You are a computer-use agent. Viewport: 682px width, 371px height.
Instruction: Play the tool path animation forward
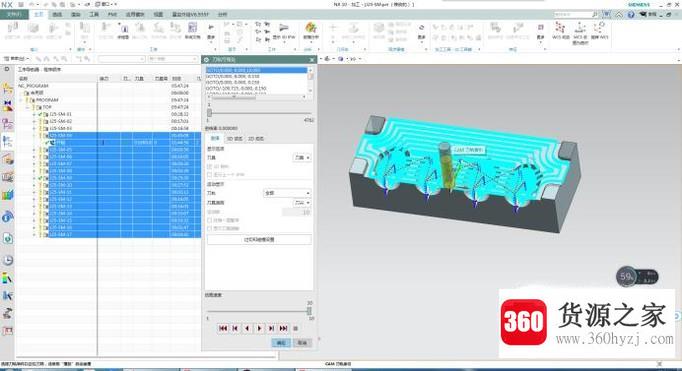[259, 328]
